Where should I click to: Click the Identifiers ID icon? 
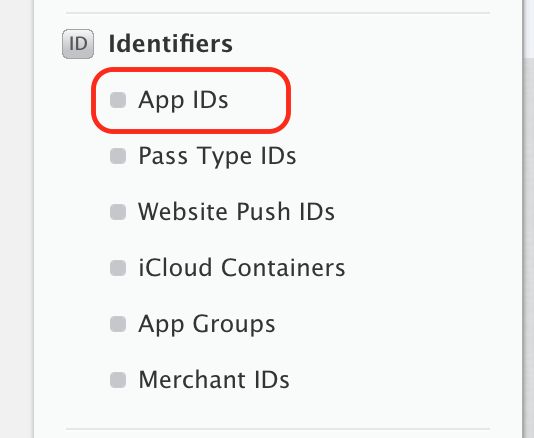[78, 44]
